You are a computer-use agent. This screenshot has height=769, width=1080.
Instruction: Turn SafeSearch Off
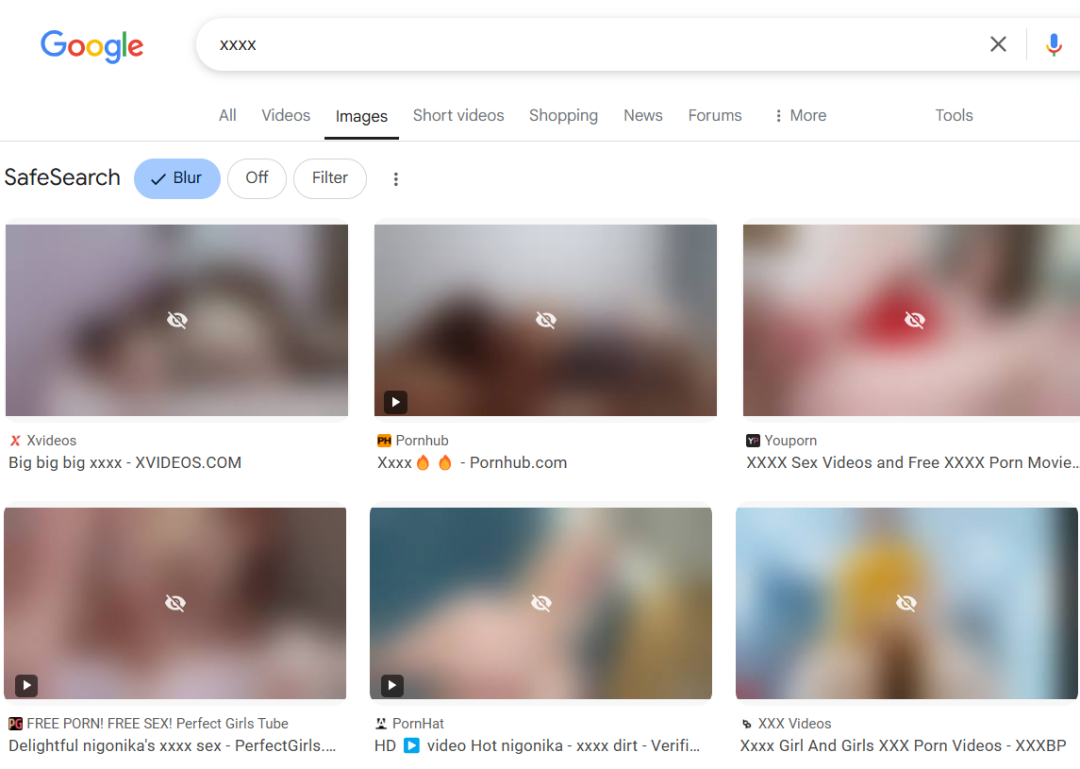pos(256,178)
